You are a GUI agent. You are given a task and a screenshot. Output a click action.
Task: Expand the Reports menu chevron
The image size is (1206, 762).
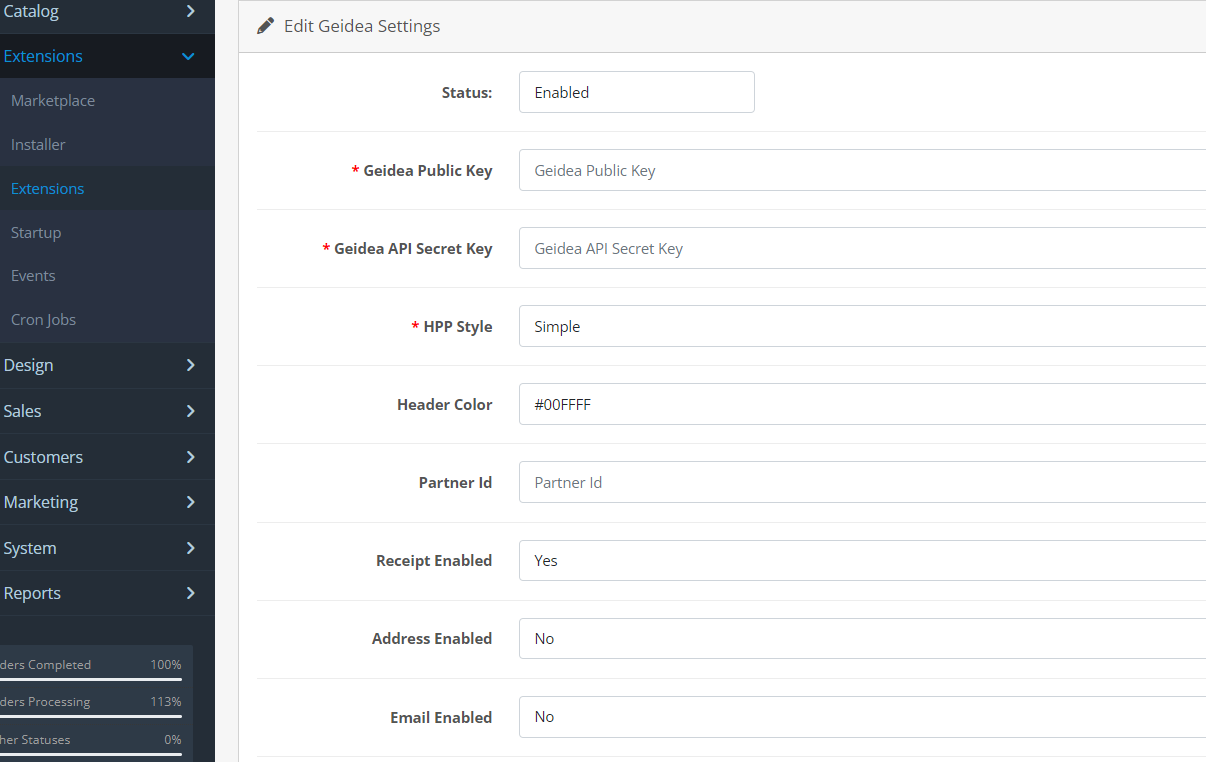(x=190, y=593)
